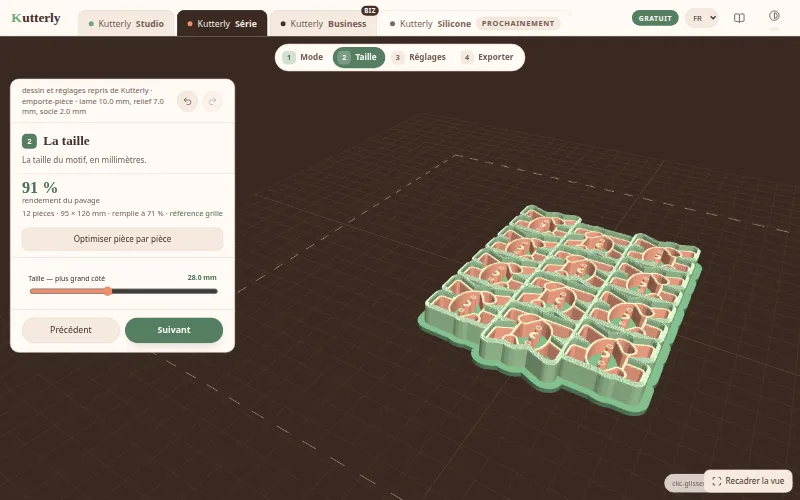Screen dimensions: 800x500
Task: Click the clic-glisser hint pill
Action: pos(685,483)
